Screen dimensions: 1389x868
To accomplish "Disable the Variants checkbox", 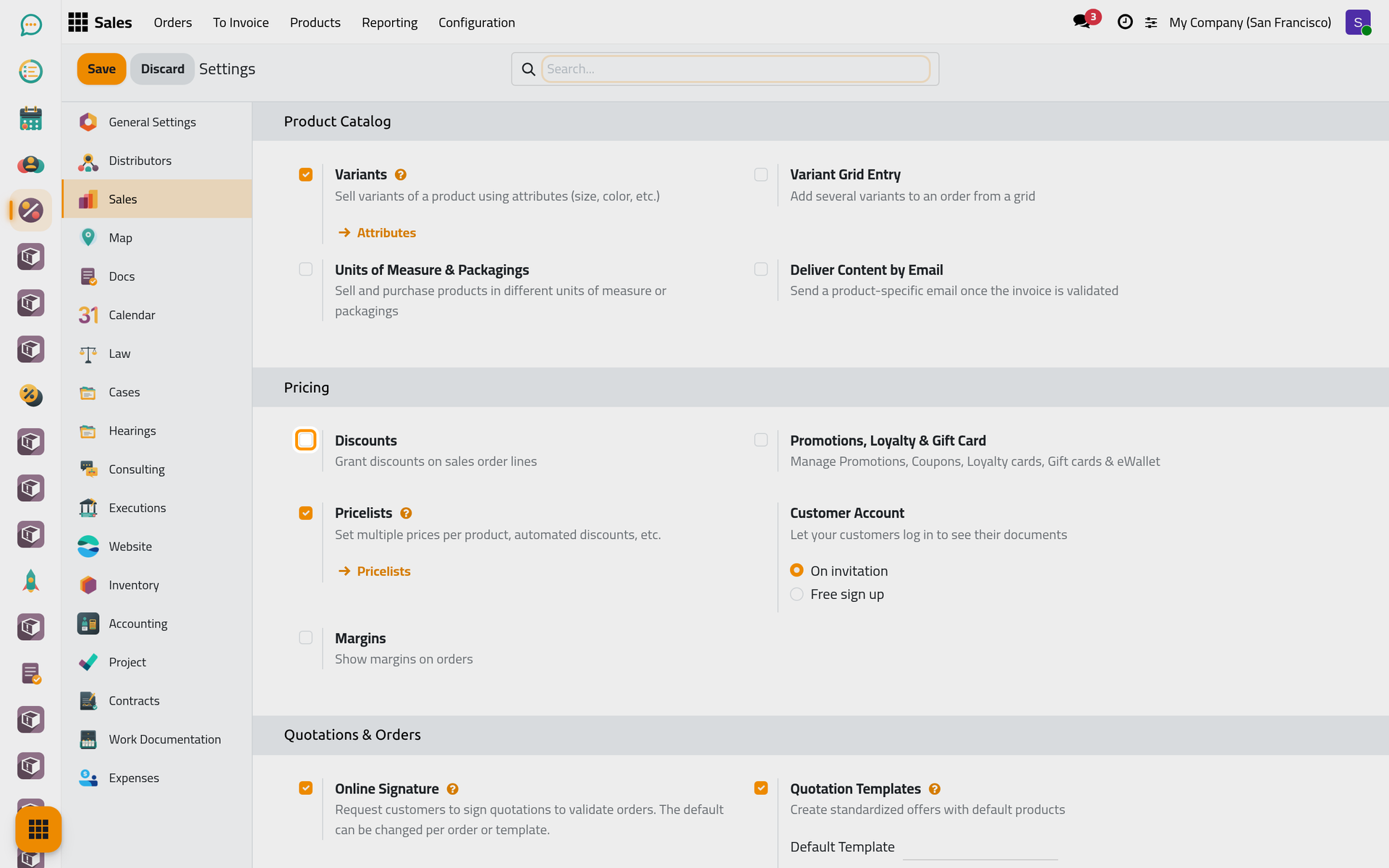I will (x=306, y=174).
